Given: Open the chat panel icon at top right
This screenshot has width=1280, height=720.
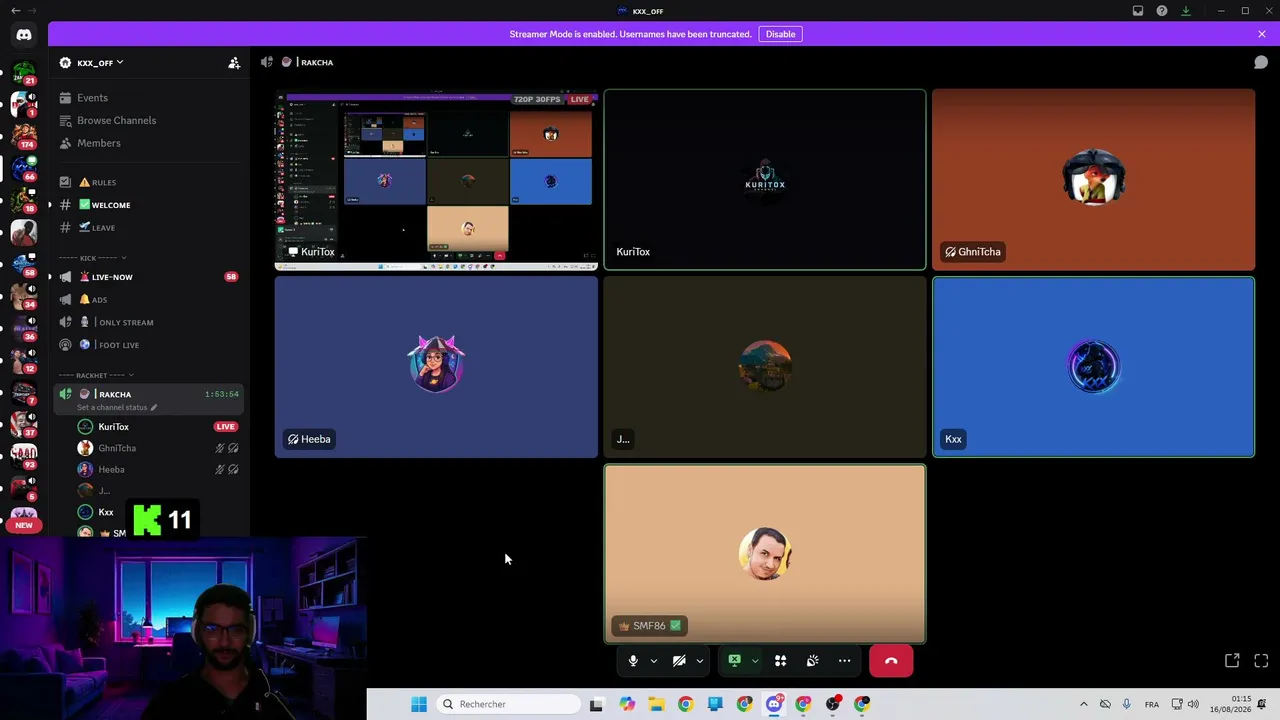Looking at the screenshot, I should (x=1261, y=62).
